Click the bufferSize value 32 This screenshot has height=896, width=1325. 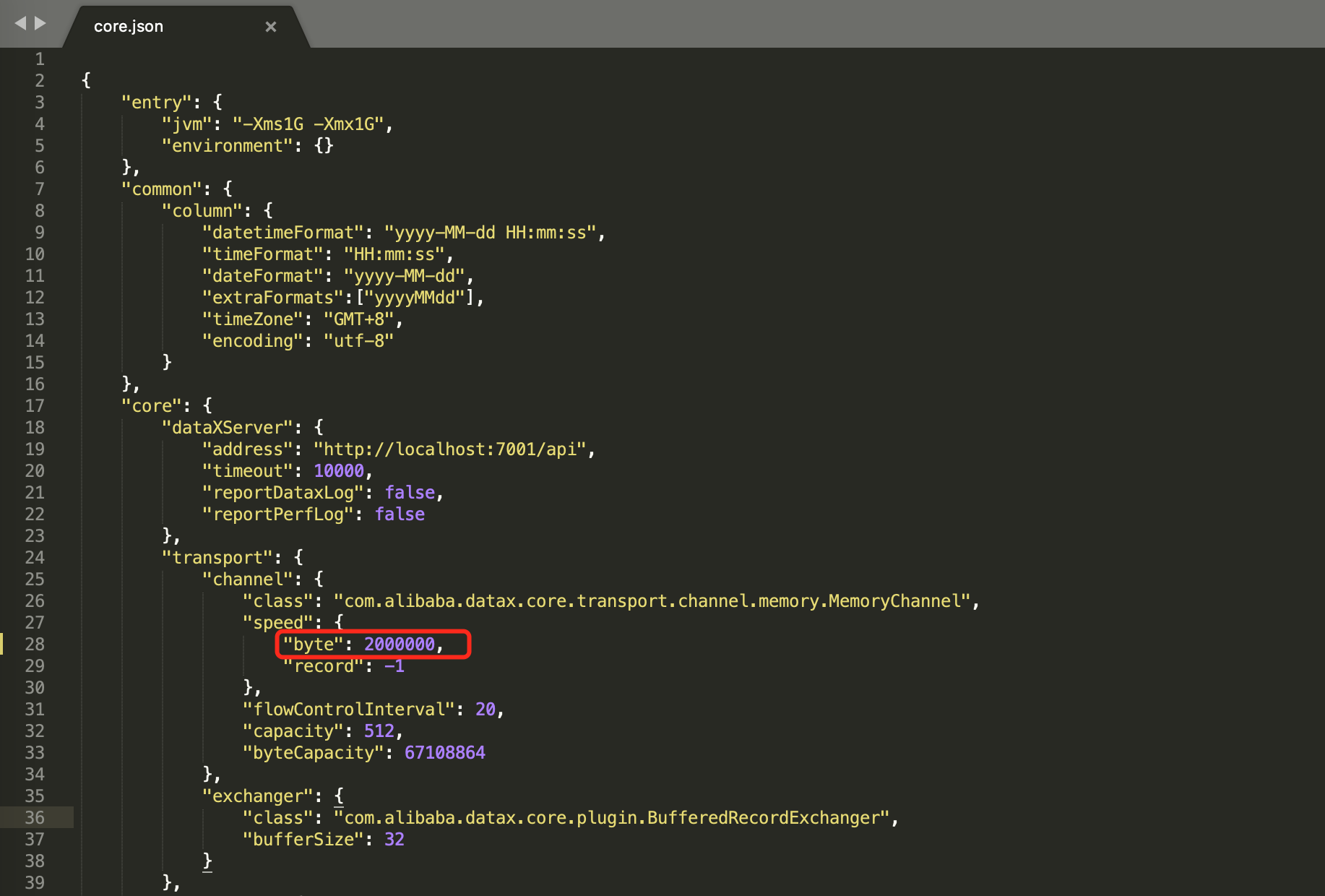(x=394, y=840)
